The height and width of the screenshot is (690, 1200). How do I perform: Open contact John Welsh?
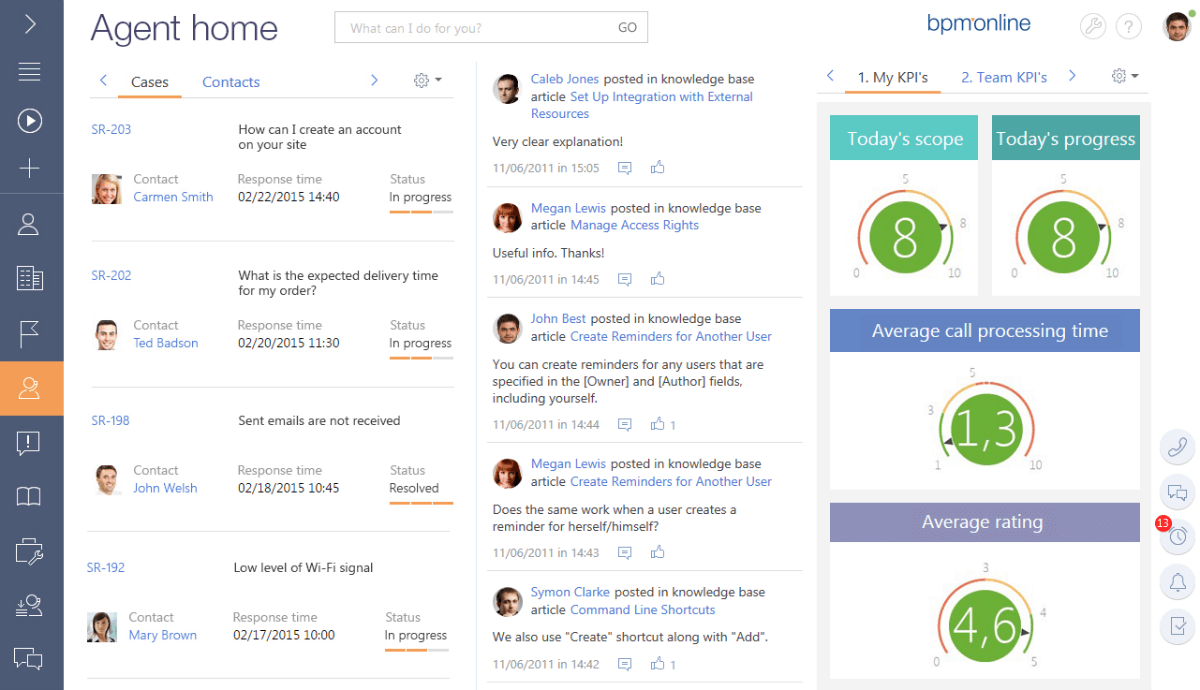point(165,488)
